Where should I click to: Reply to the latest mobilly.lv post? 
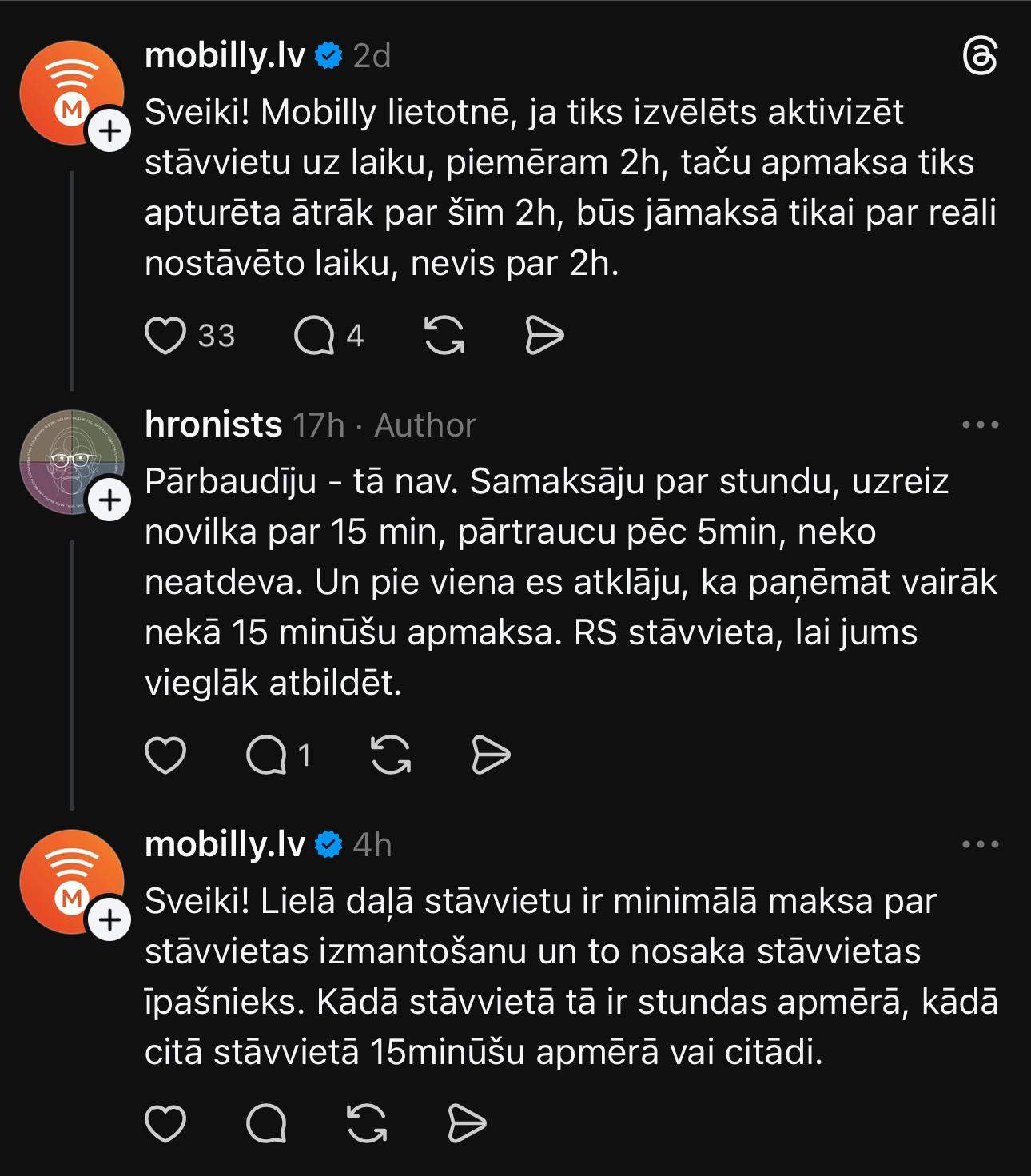(x=266, y=1124)
